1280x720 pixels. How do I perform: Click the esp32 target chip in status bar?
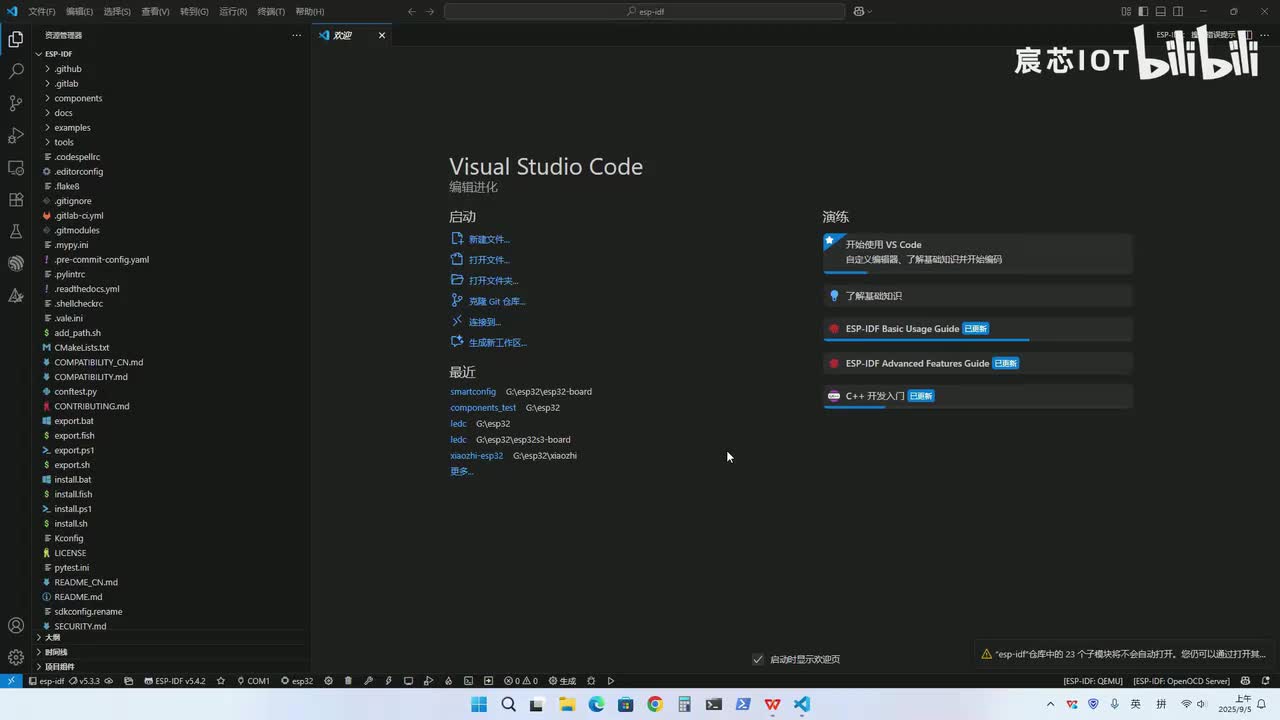pos(297,681)
